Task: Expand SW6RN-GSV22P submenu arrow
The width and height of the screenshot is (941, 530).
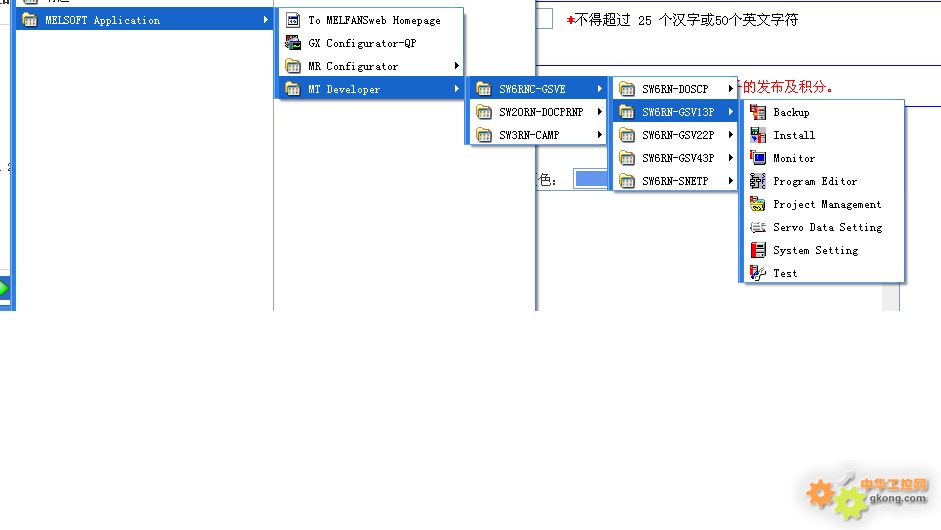Action: (x=730, y=135)
